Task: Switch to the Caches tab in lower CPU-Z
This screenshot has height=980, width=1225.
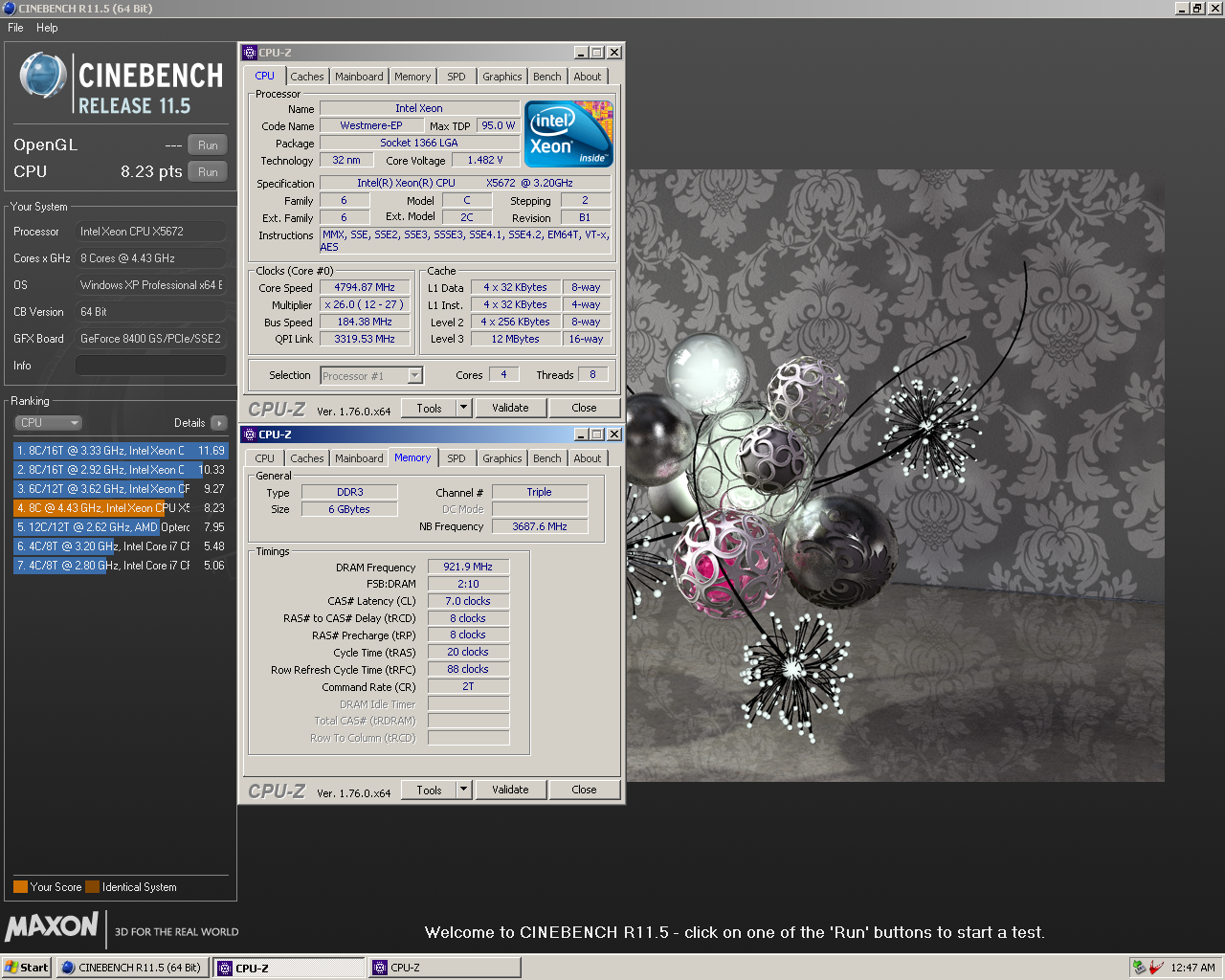Action: pyautogui.click(x=307, y=458)
